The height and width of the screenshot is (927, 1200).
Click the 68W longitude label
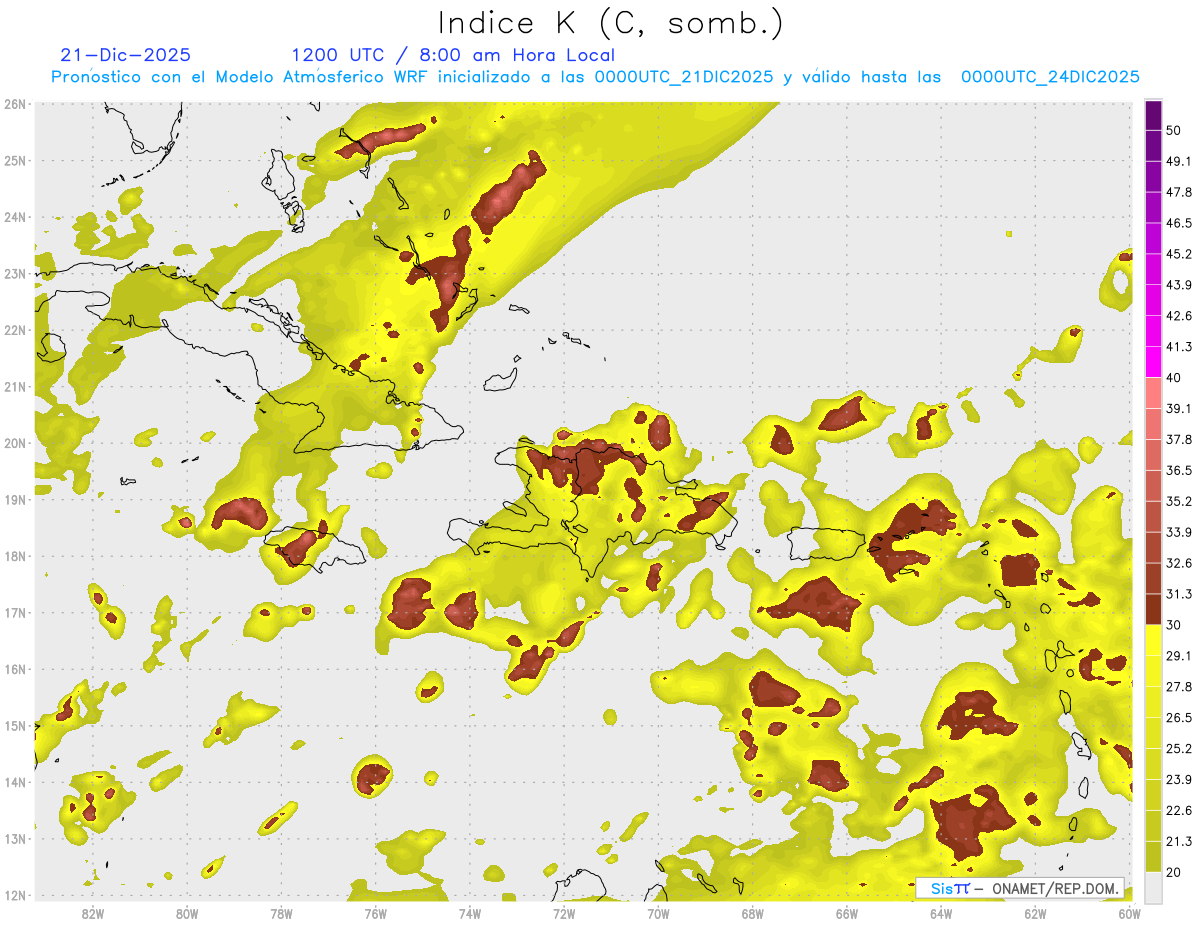coord(753,914)
